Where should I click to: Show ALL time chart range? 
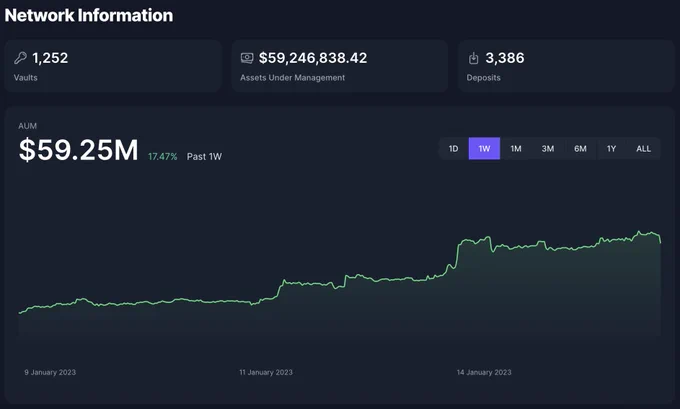tap(644, 149)
